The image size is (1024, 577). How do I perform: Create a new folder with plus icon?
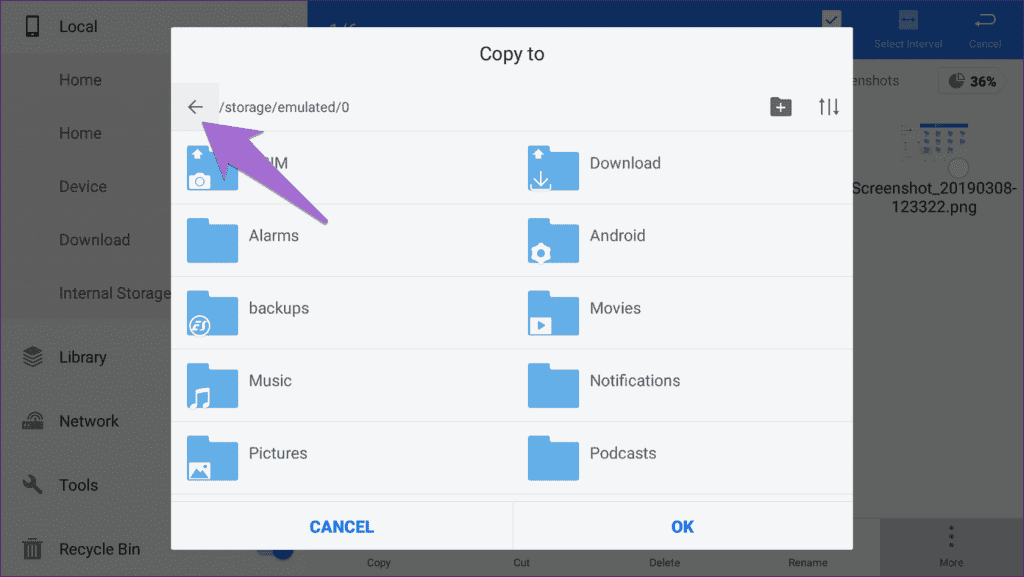(x=780, y=106)
